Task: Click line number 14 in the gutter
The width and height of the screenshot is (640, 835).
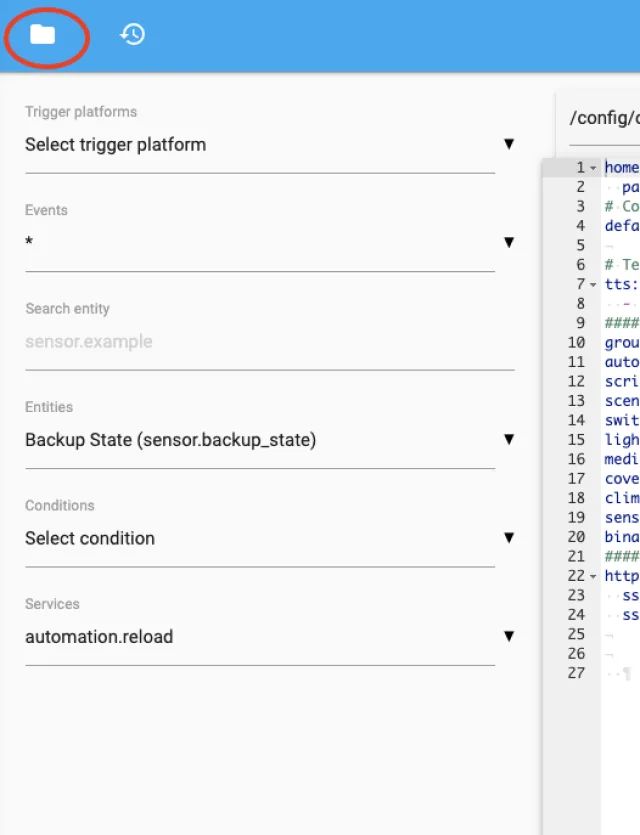Action: [575, 421]
